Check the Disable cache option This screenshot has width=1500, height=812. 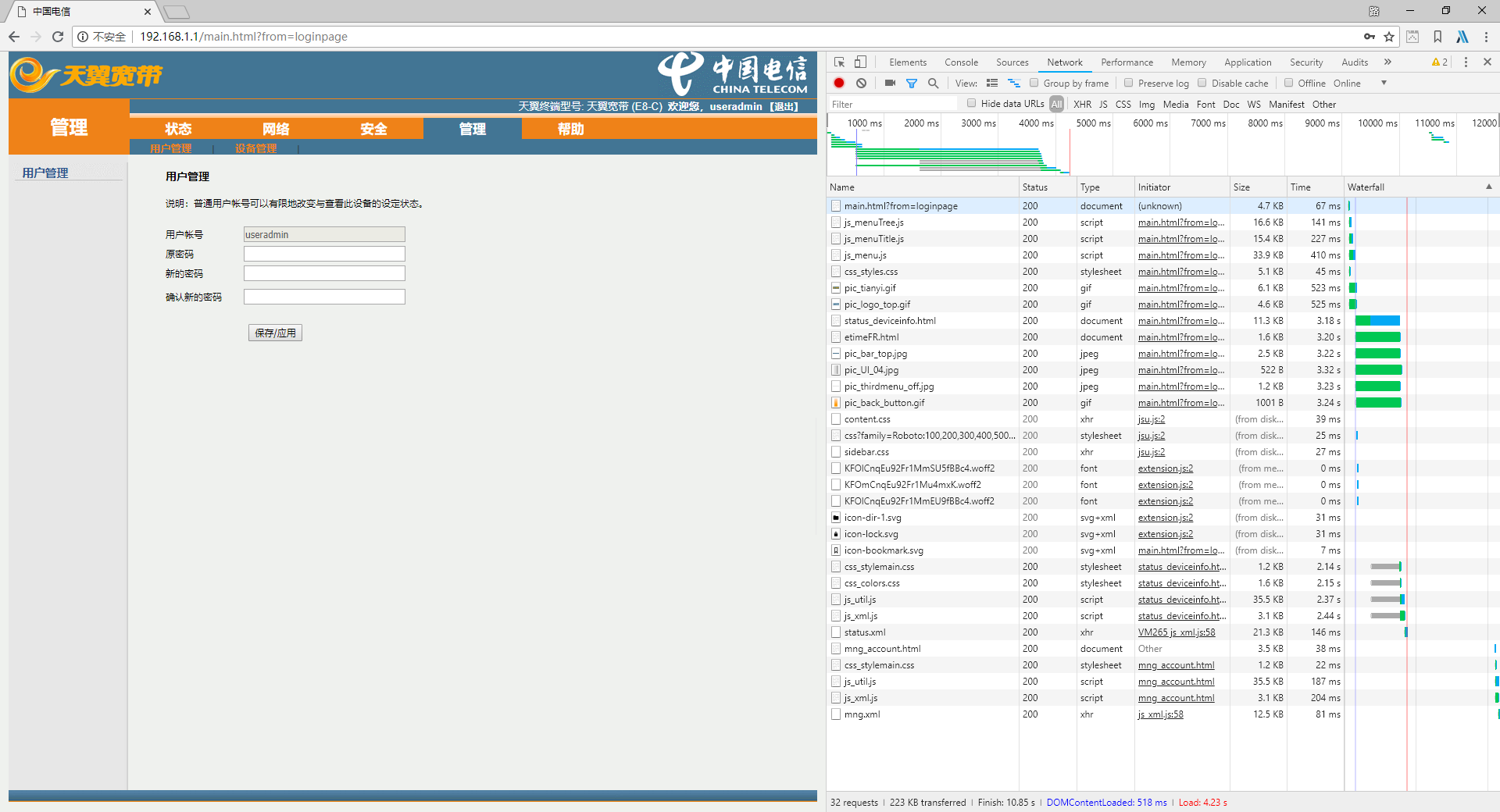pyautogui.click(x=1202, y=83)
